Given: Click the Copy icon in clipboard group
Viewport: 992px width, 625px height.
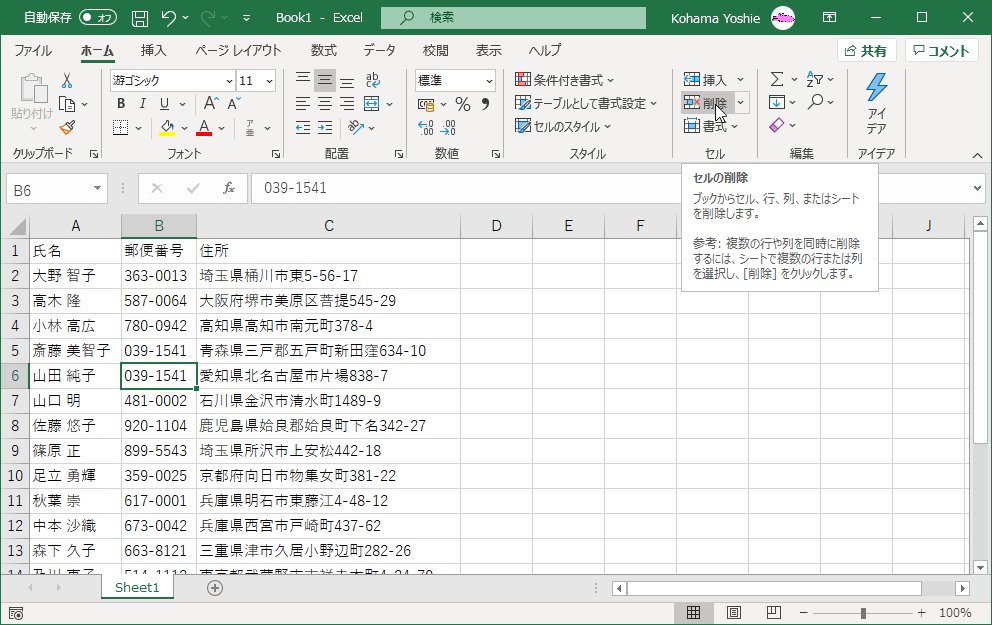Looking at the screenshot, I should [x=66, y=104].
